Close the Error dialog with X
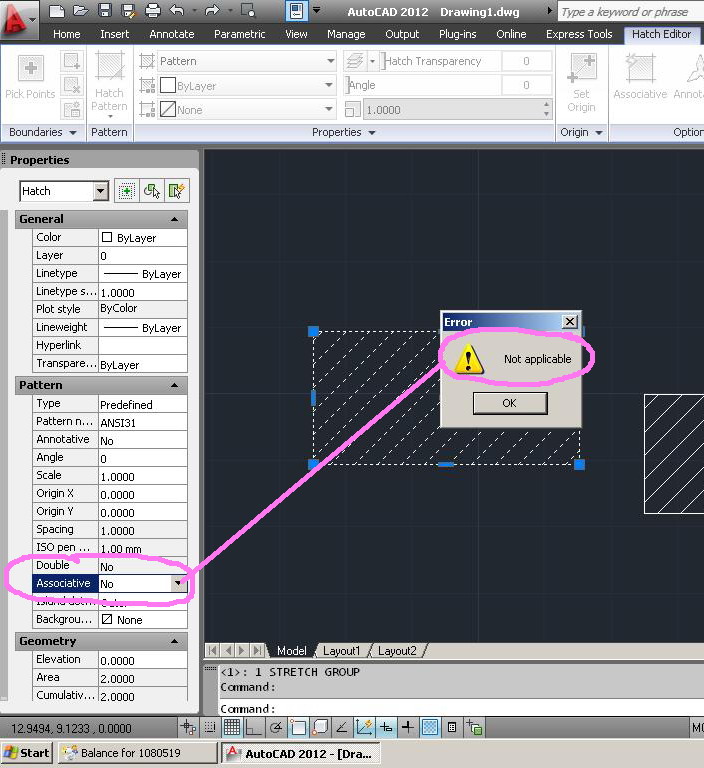 coord(570,322)
